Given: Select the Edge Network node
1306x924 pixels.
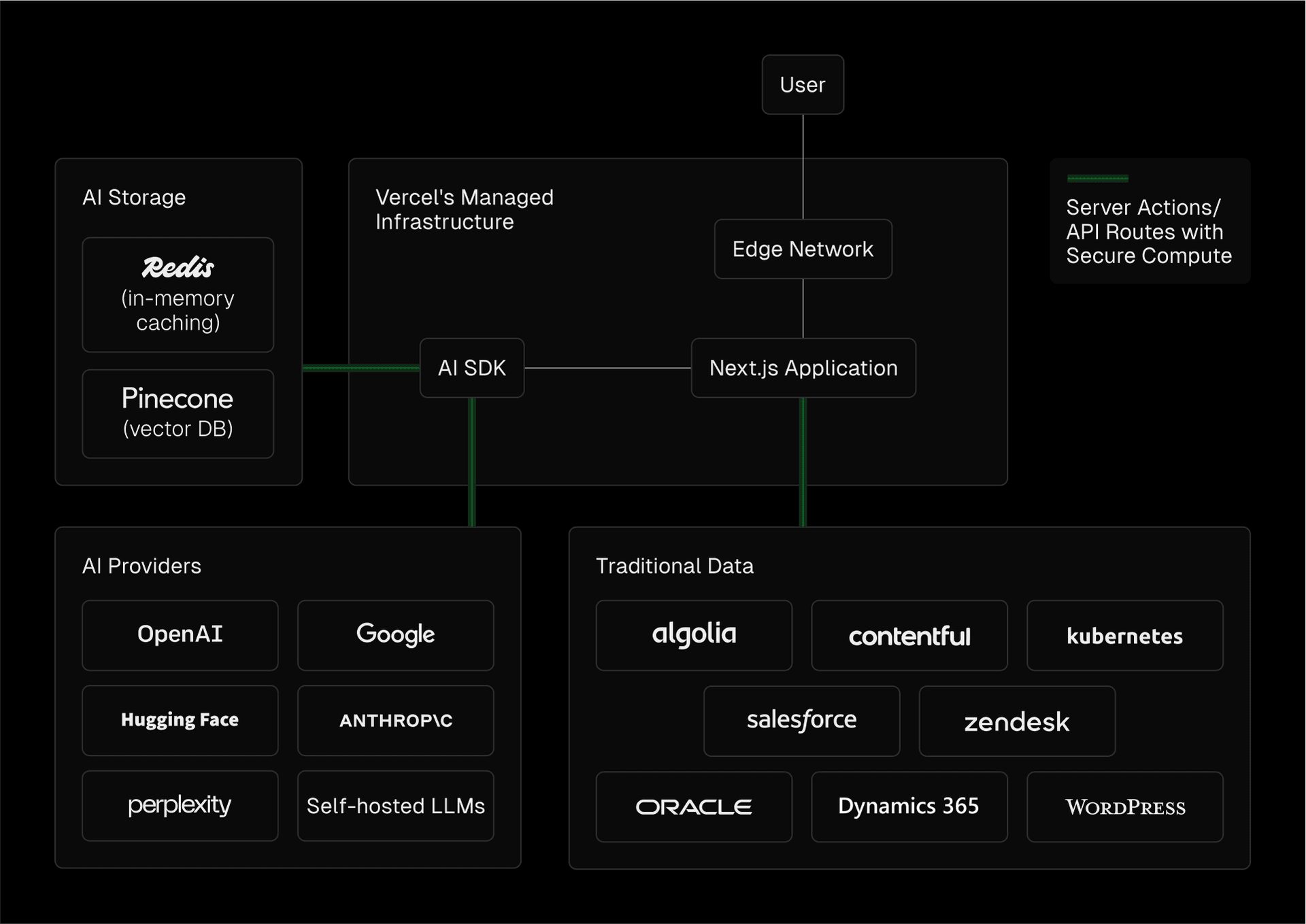Looking at the screenshot, I should point(803,249).
